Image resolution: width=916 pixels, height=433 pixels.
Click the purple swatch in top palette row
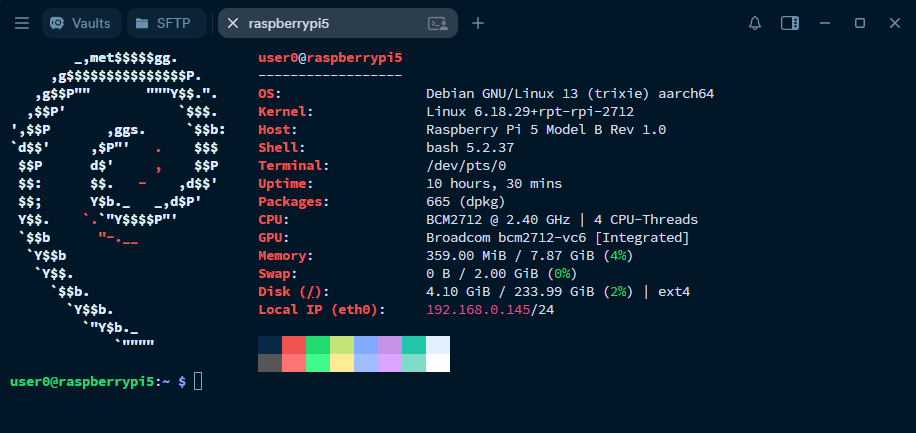click(390, 345)
